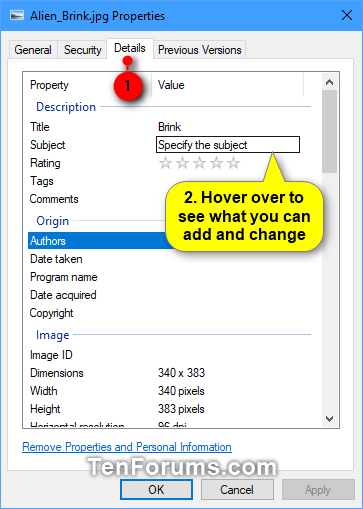The width and height of the screenshot is (363, 509).
Task: Open Remove Properties and Personal Information link
Action: tap(127, 447)
